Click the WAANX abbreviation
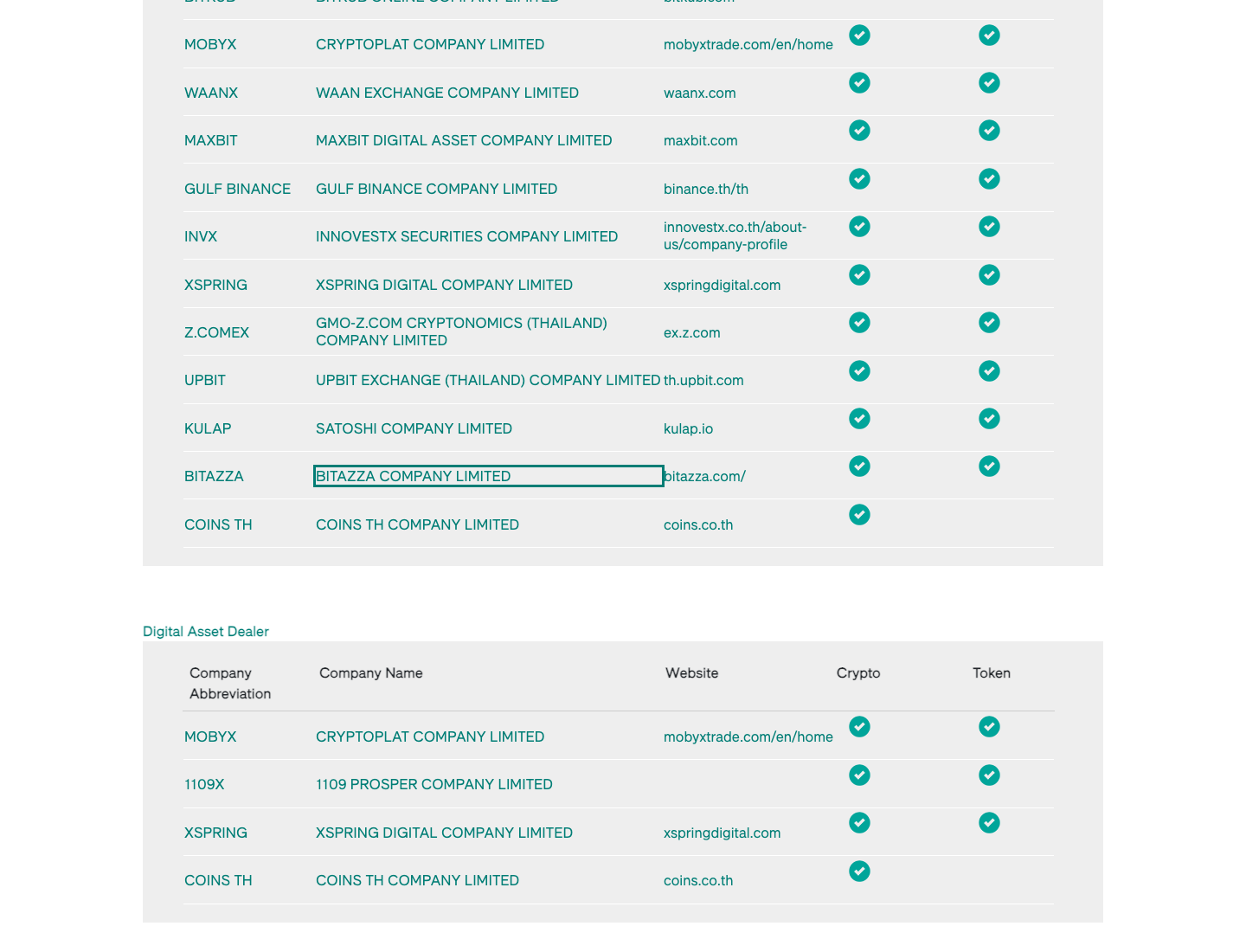 [211, 93]
